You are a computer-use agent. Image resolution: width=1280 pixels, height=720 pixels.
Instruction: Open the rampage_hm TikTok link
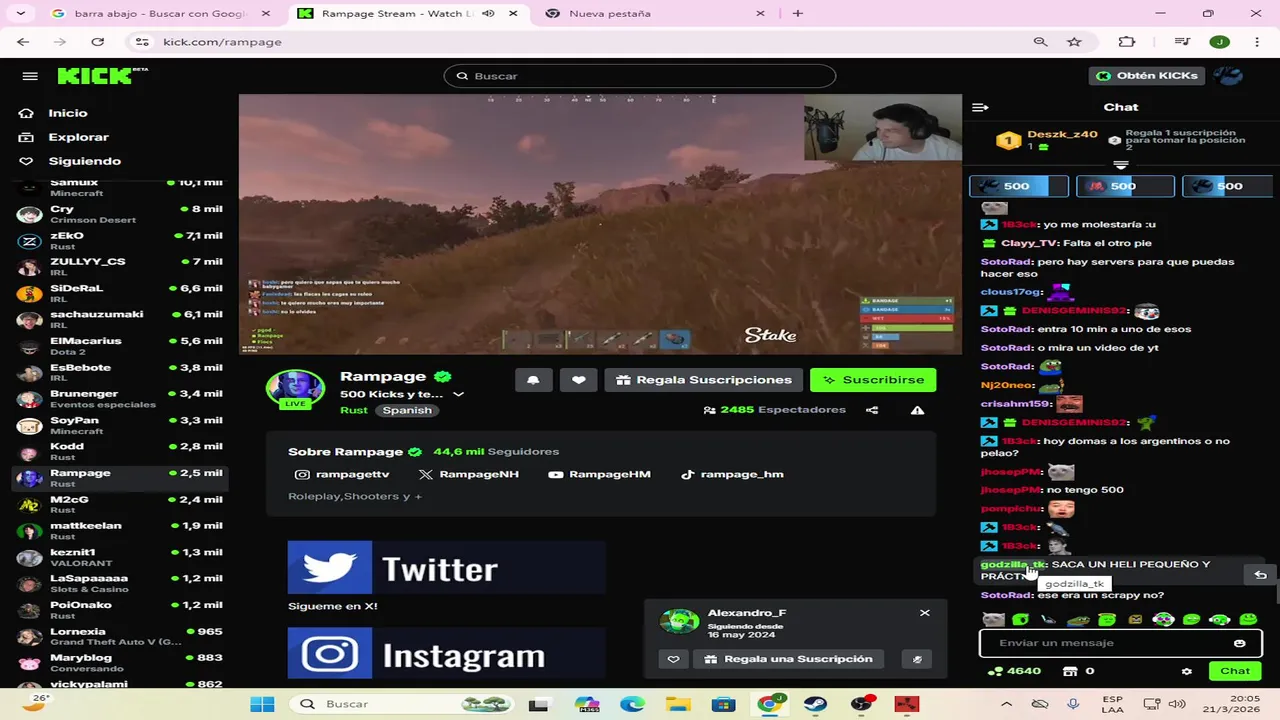coord(732,474)
